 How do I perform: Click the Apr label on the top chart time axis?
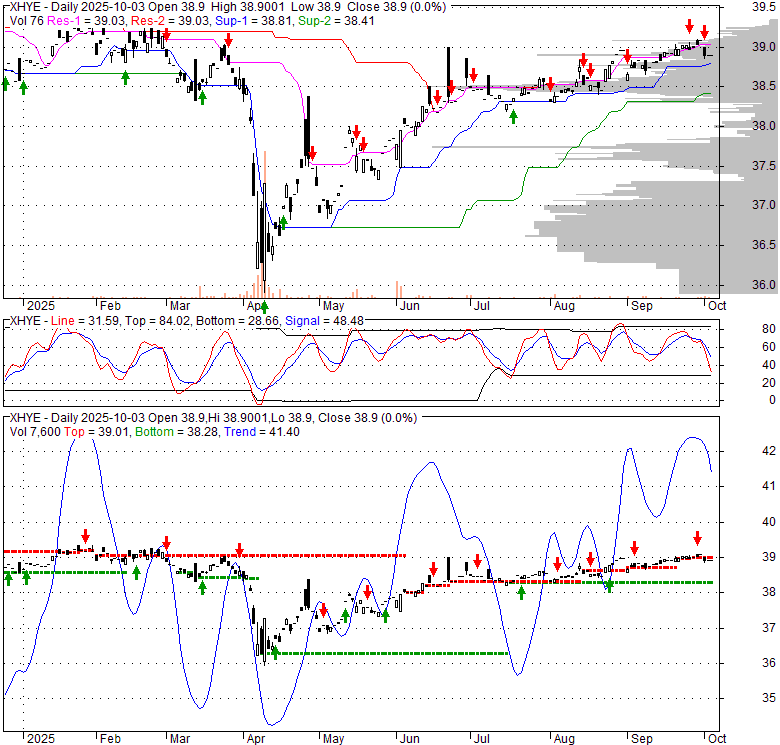(257, 305)
